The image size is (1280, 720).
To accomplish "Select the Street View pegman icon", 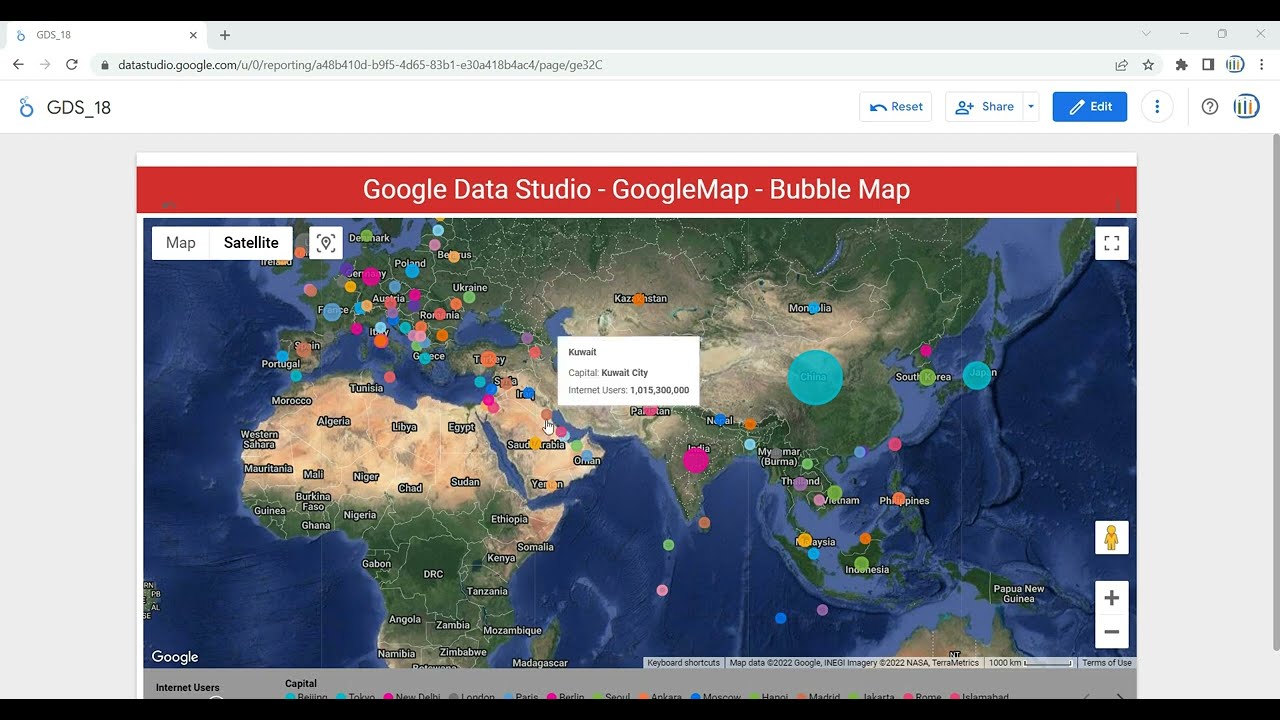I will (x=1112, y=538).
